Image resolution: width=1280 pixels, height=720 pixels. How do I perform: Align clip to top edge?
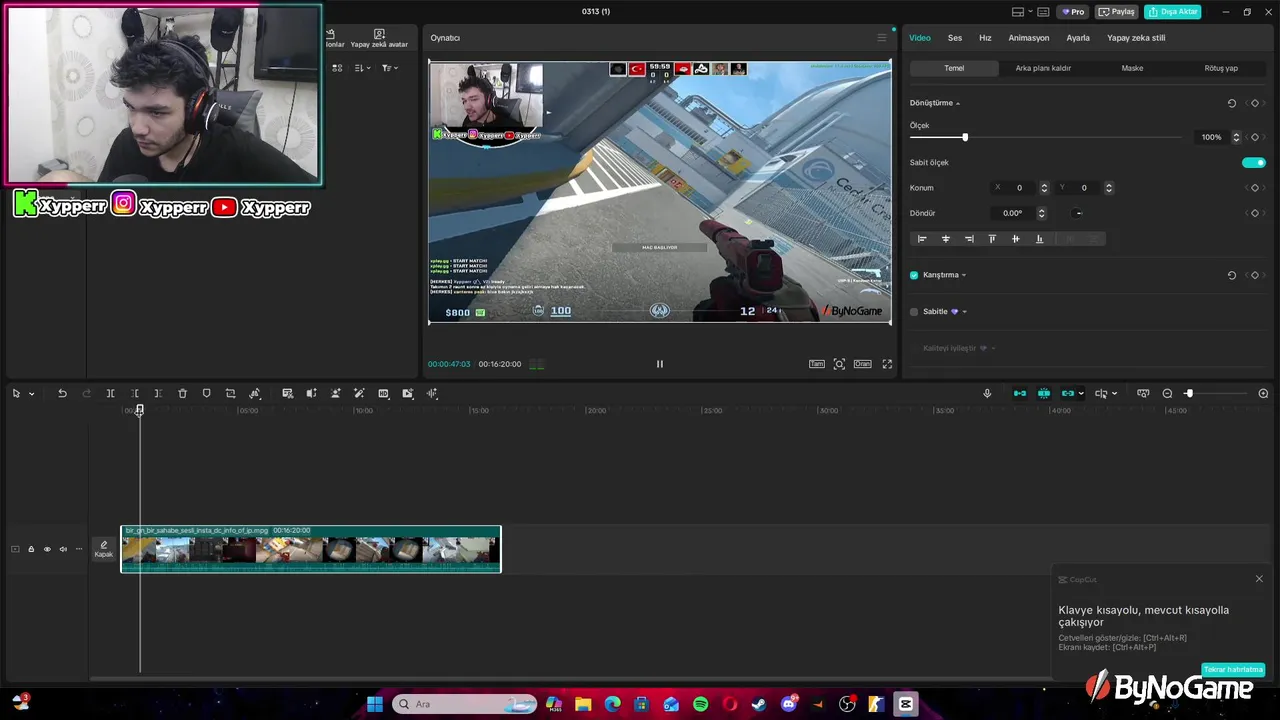[x=992, y=239]
